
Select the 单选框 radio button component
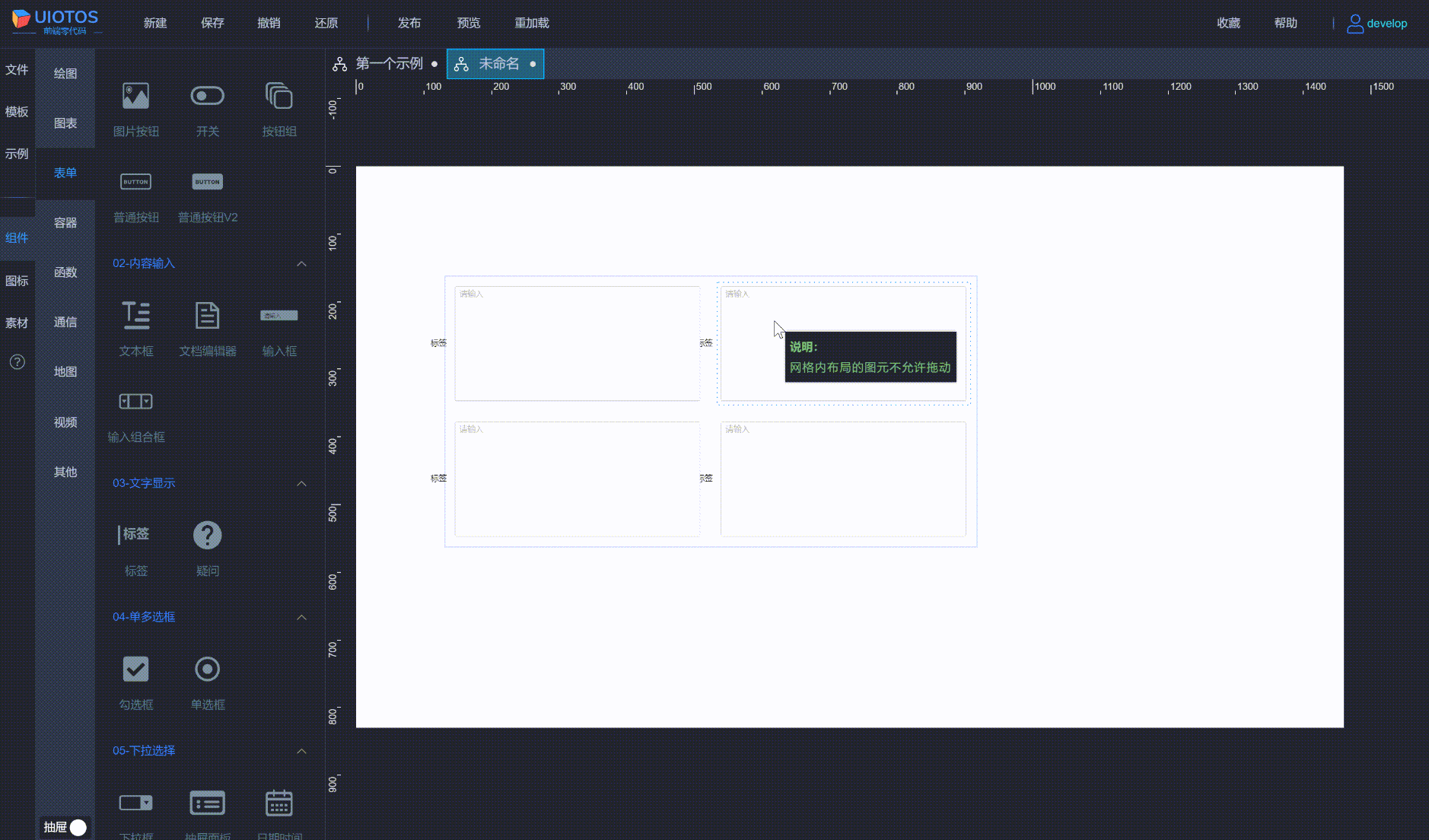(x=207, y=670)
